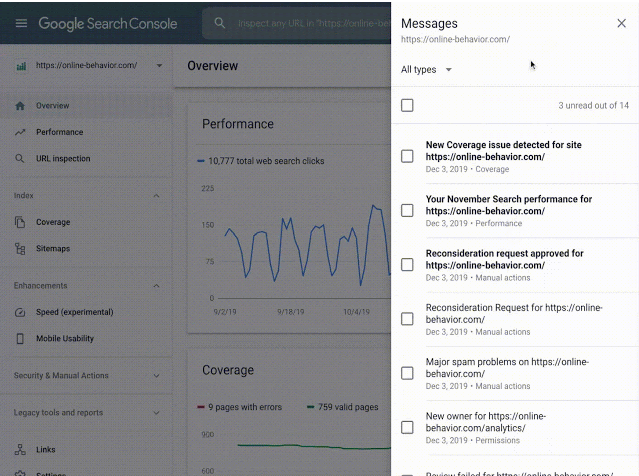This screenshot has width=639, height=476.
Task: Click the Coverage pages icon
Action: click(x=20, y=222)
